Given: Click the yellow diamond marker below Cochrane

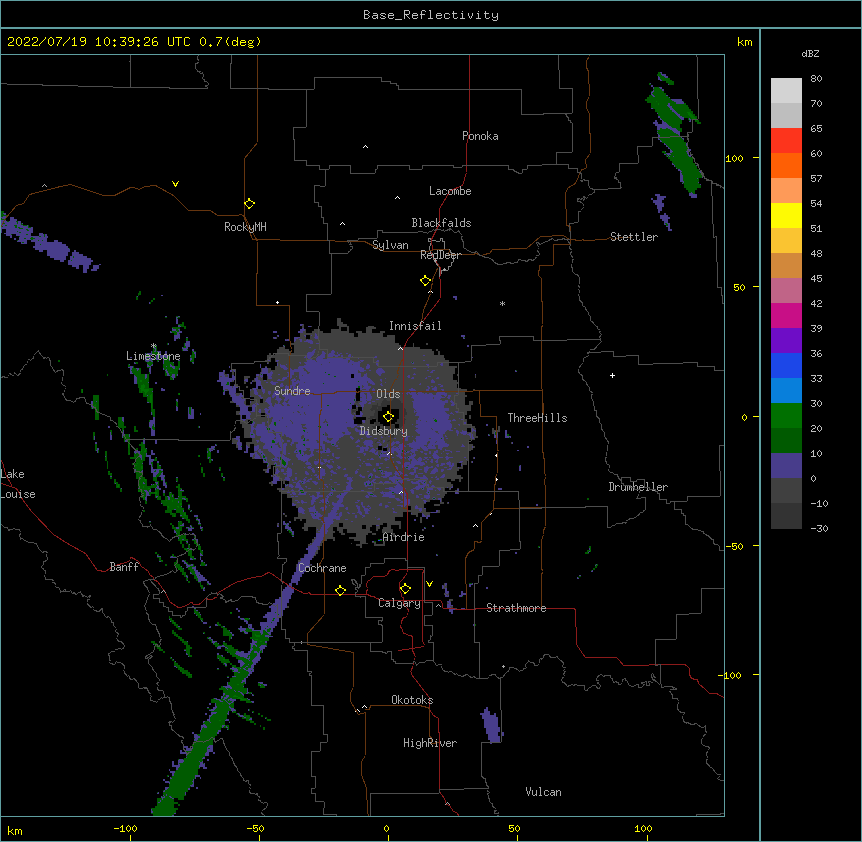Looking at the screenshot, I should [340, 590].
